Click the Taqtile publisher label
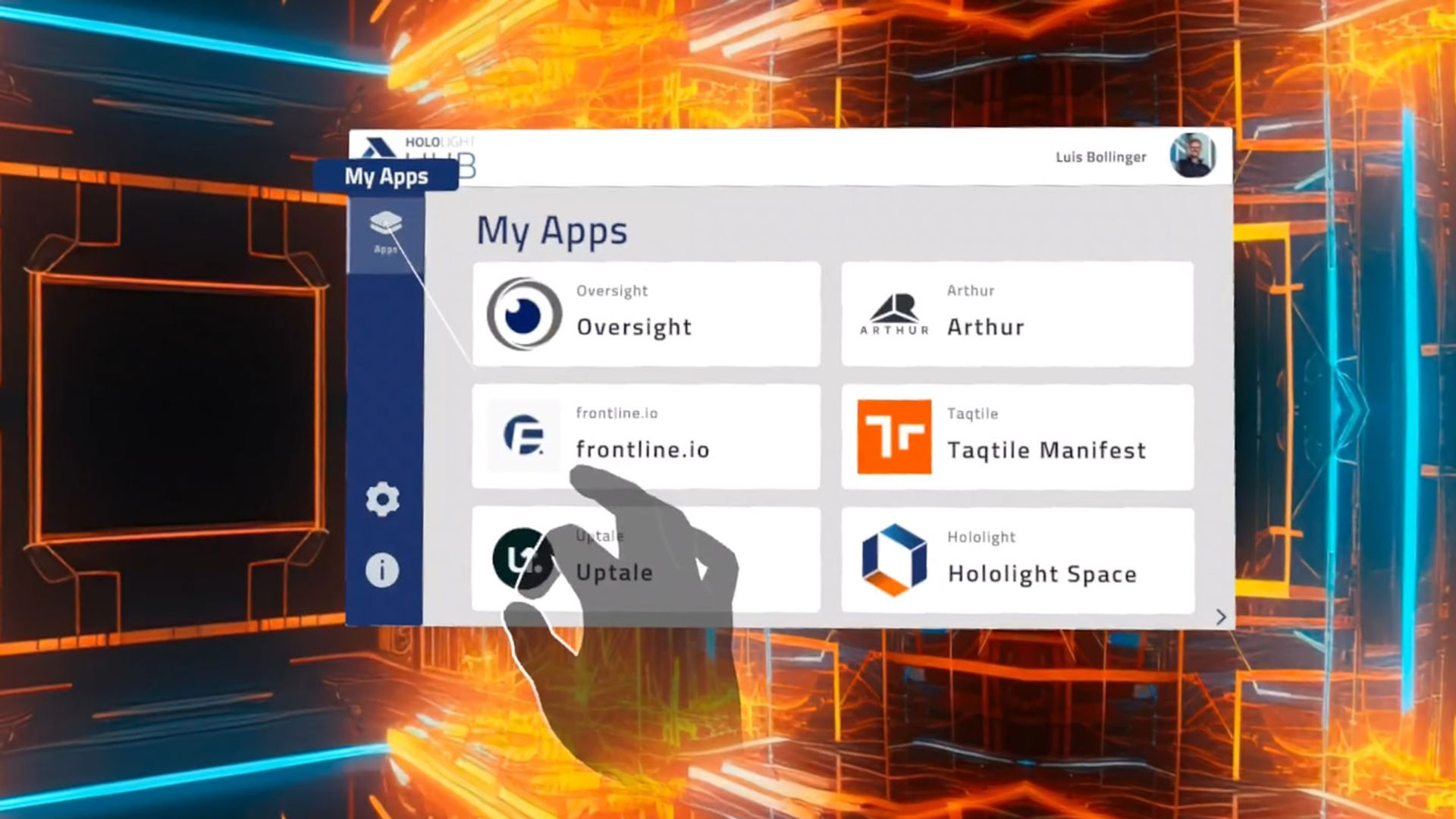Screen dimensions: 1456x819 click(972, 413)
